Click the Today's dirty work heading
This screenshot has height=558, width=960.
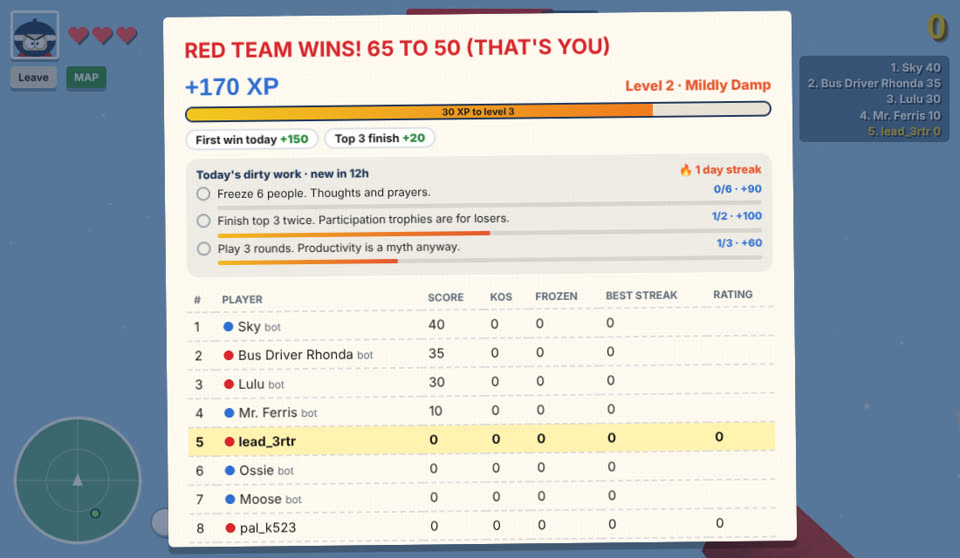coord(282,174)
